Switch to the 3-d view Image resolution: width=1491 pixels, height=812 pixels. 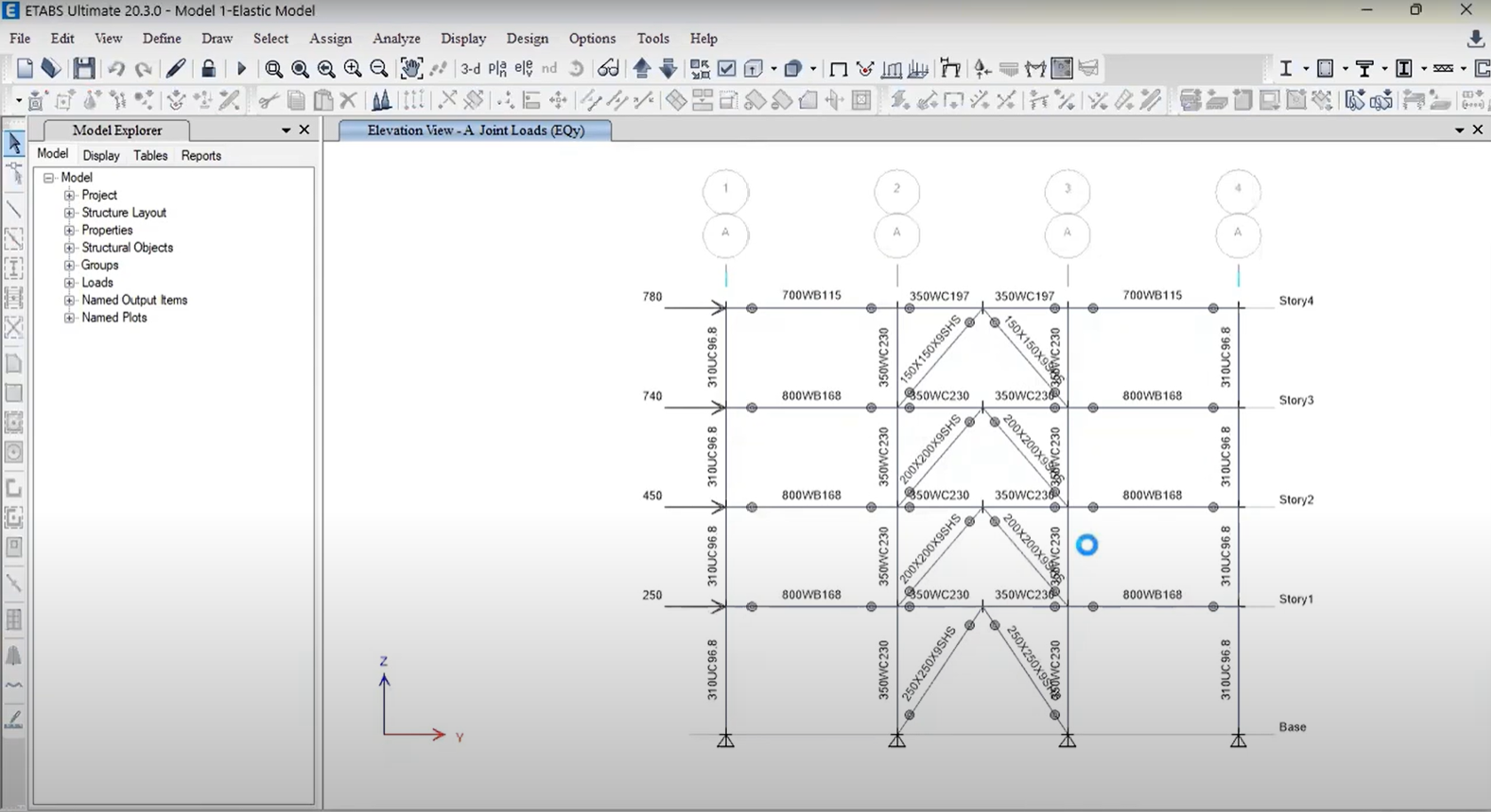click(x=470, y=68)
